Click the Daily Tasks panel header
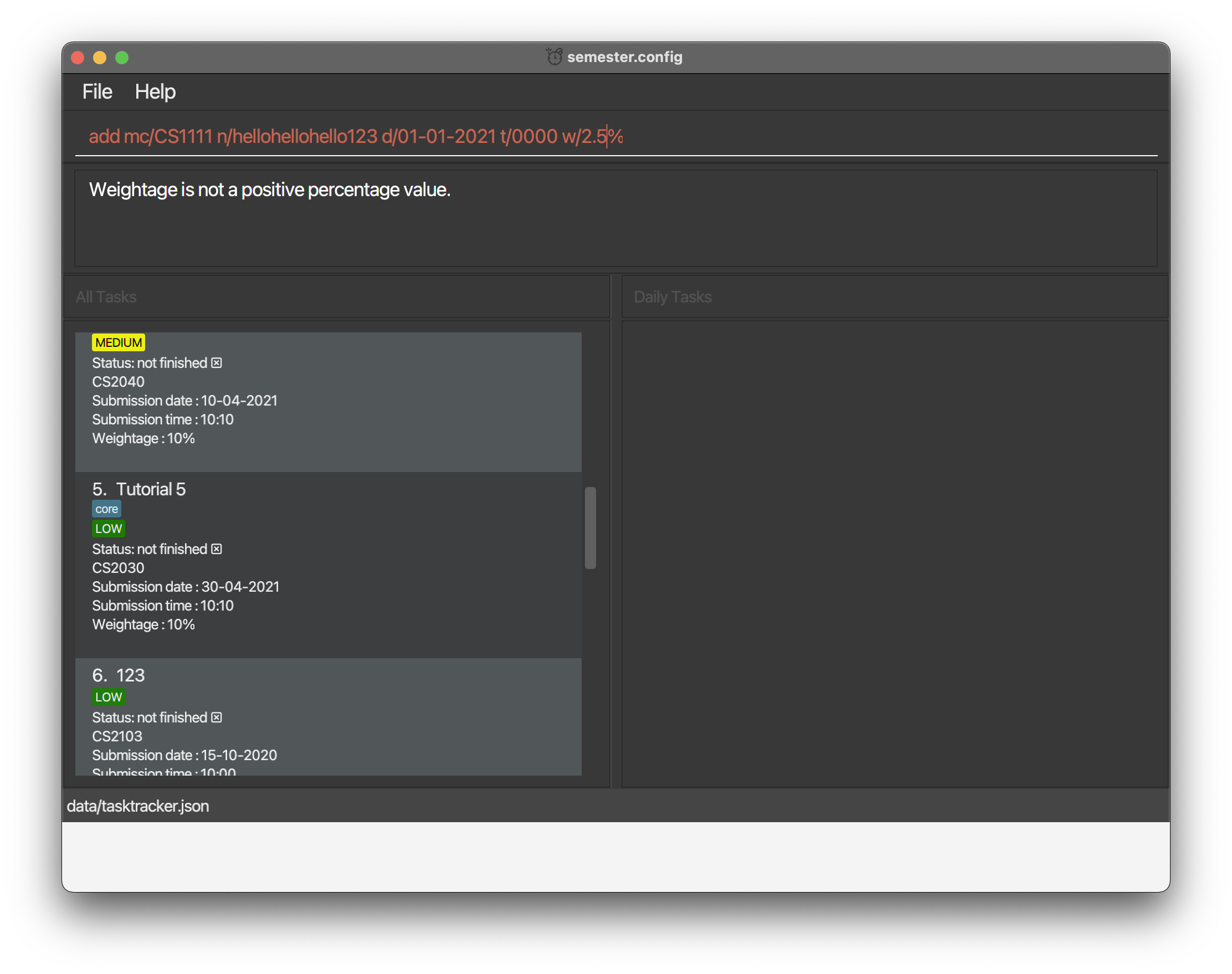 [x=894, y=297]
